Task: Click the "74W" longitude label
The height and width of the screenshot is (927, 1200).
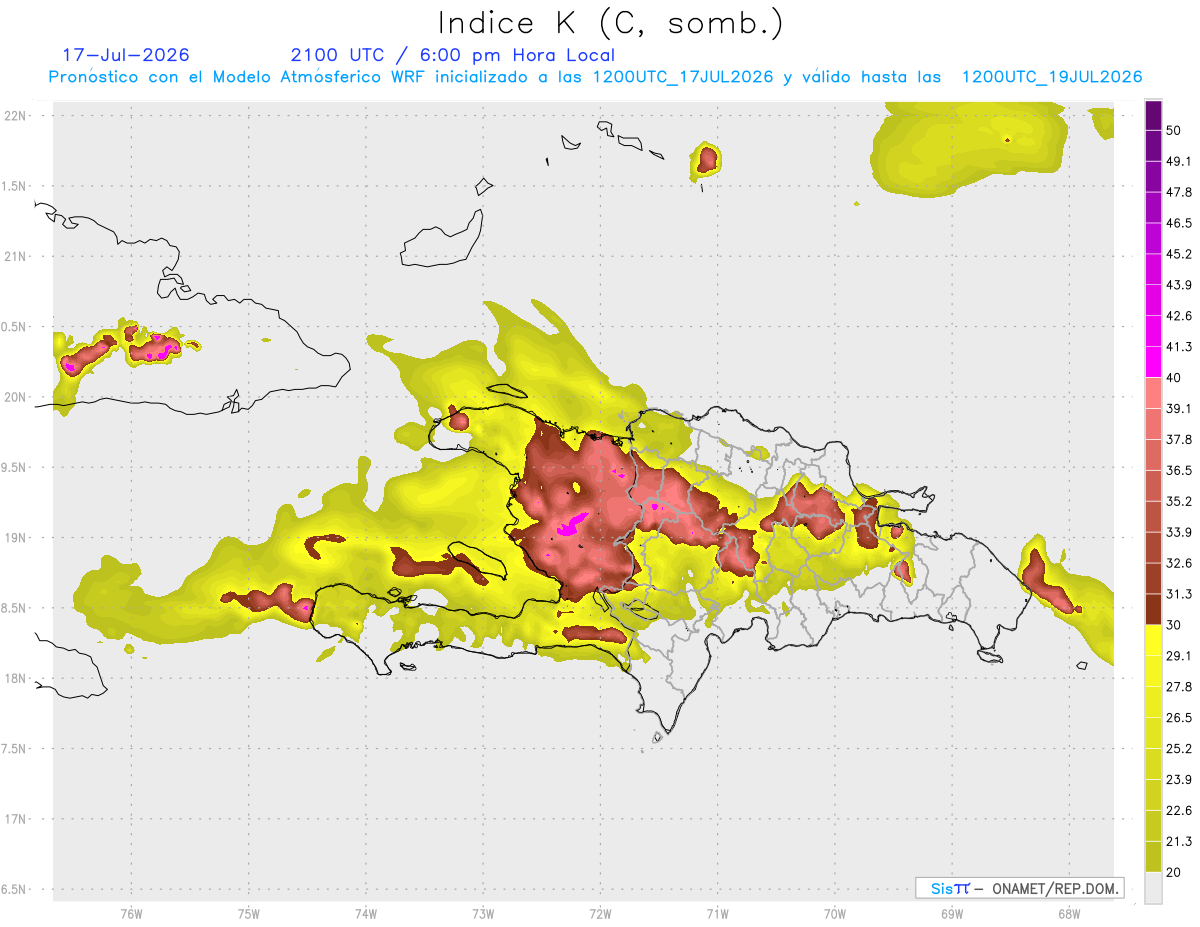Action: click(365, 914)
